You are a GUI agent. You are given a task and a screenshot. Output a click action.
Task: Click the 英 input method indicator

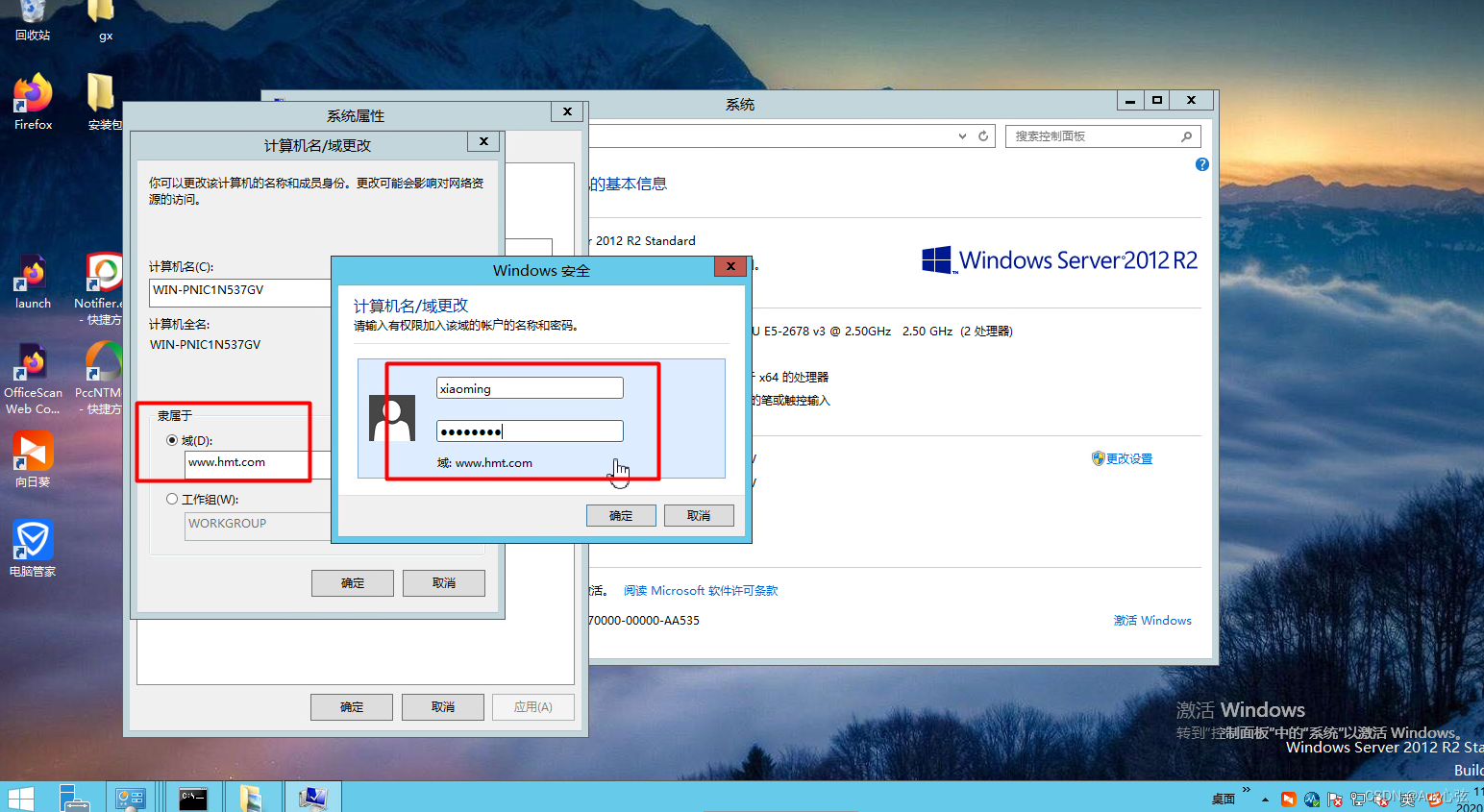coord(1408,800)
